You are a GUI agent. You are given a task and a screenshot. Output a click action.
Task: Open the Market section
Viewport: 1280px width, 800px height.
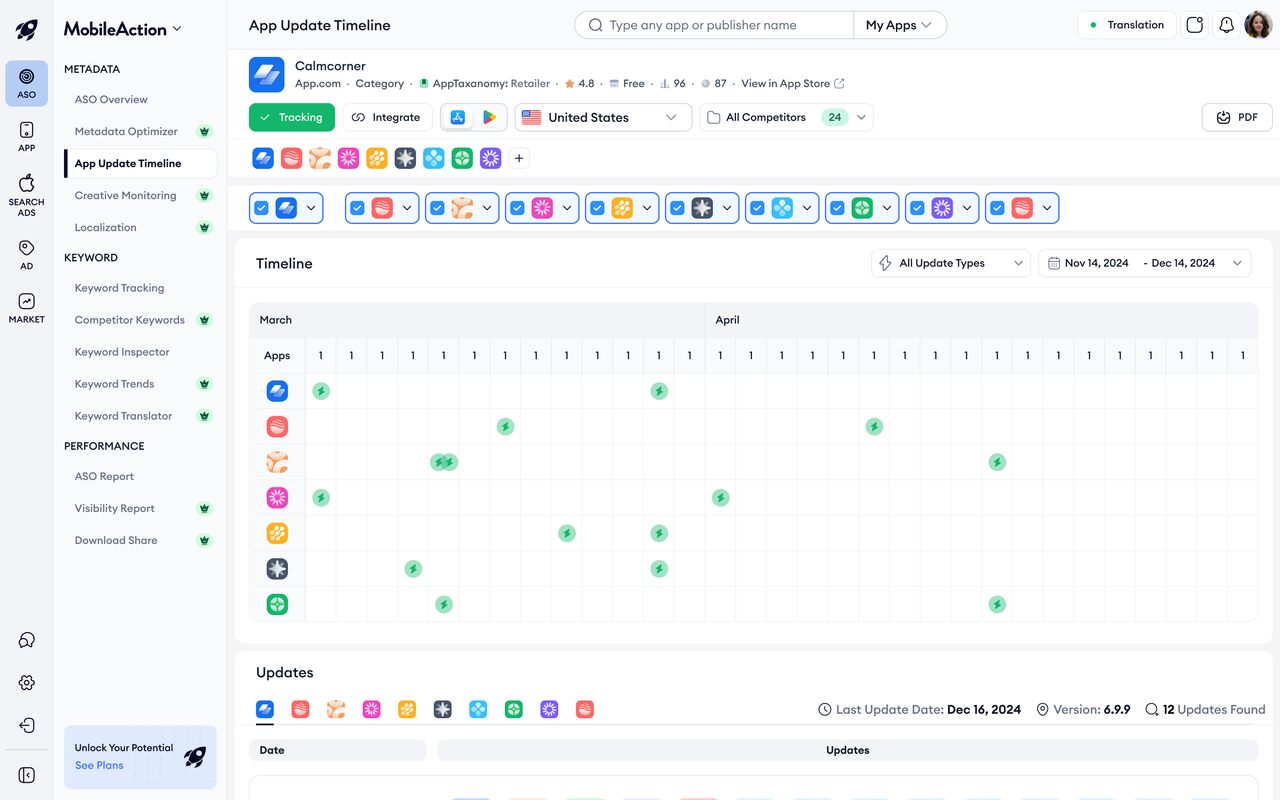26,308
